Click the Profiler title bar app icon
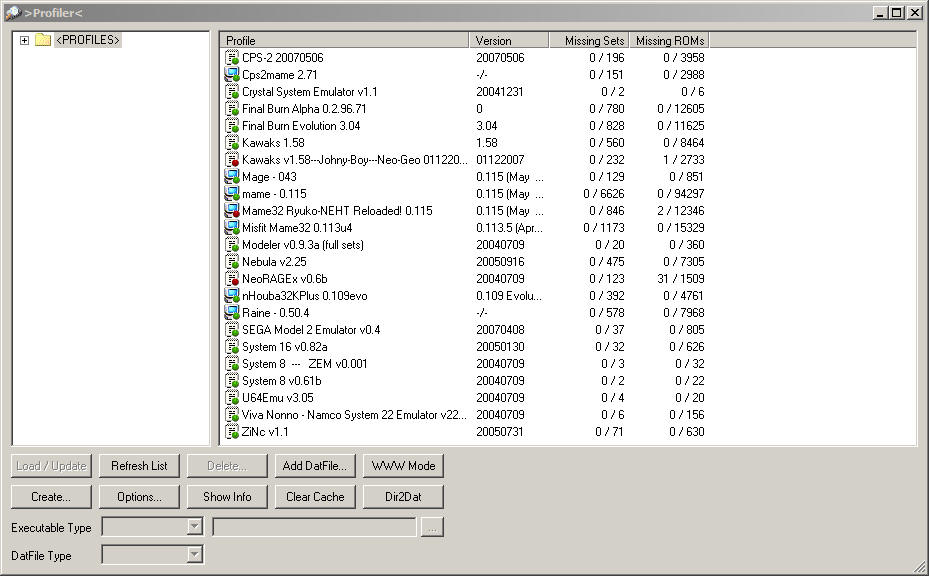This screenshot has width=929, height=576. coord(12,12)
